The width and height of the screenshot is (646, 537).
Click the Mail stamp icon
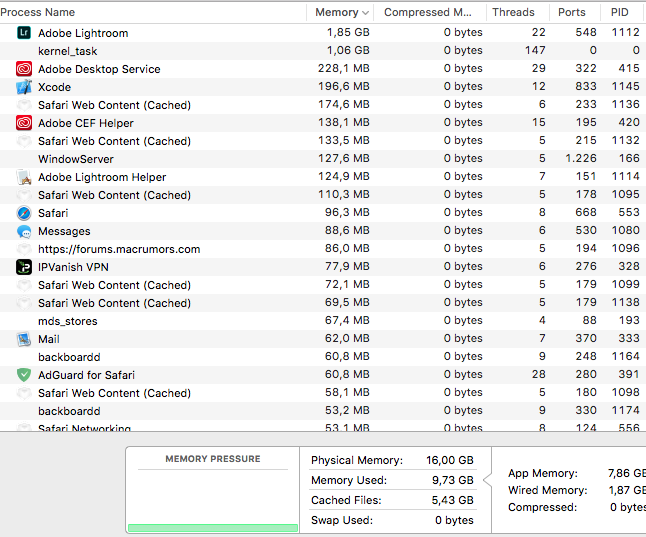pyautogui.click(x=24, y=339)
